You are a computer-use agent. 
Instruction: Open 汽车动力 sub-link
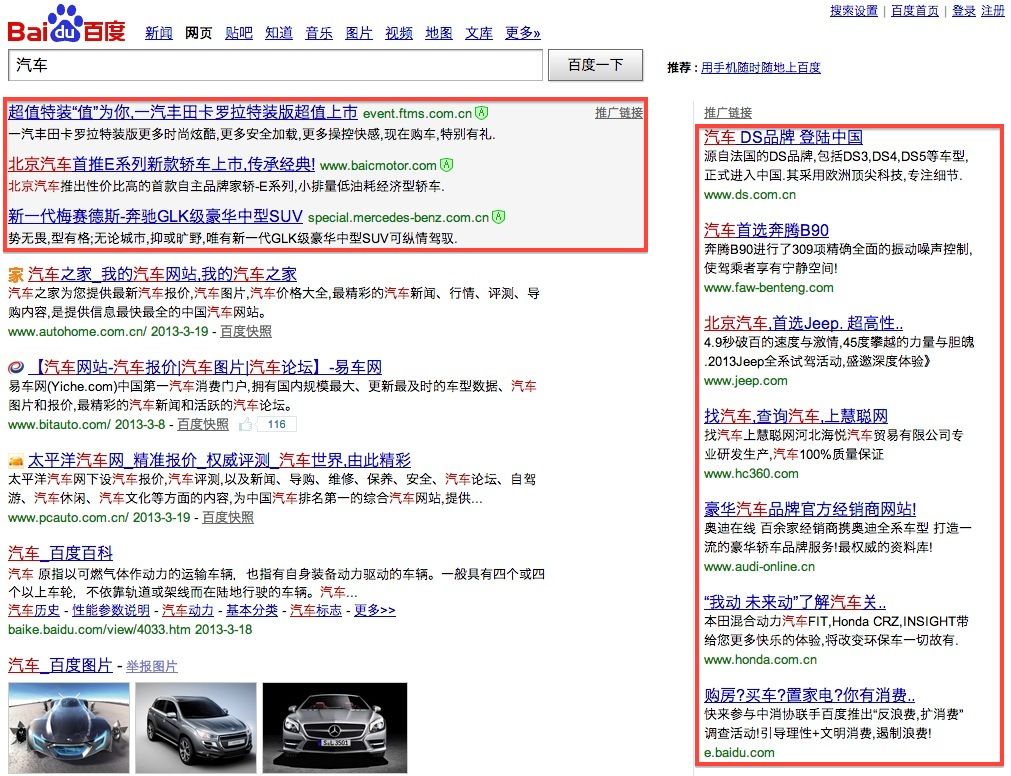click(188, 610)
